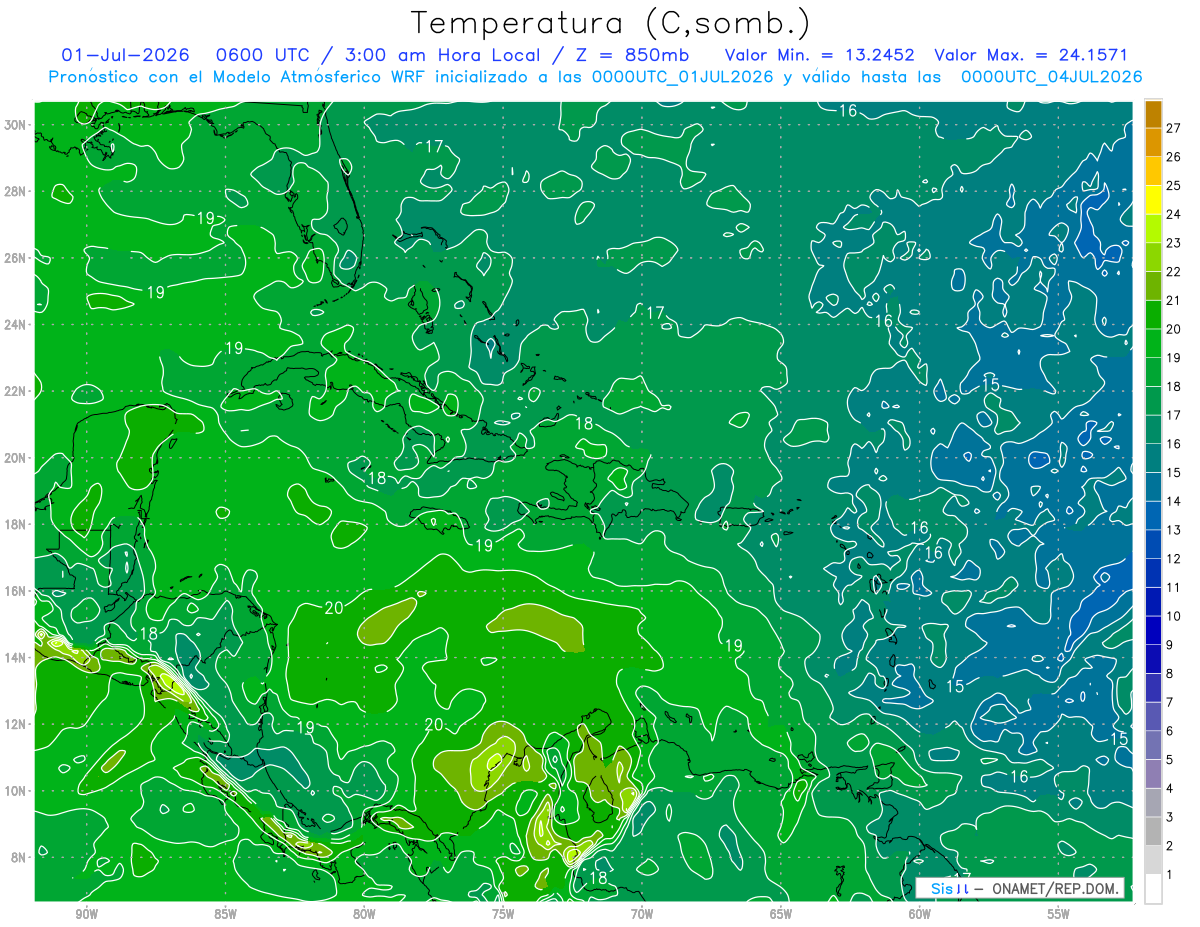Click the "75W" longitude axis label
1200x927 pixels.
click(x=503, y=914)
